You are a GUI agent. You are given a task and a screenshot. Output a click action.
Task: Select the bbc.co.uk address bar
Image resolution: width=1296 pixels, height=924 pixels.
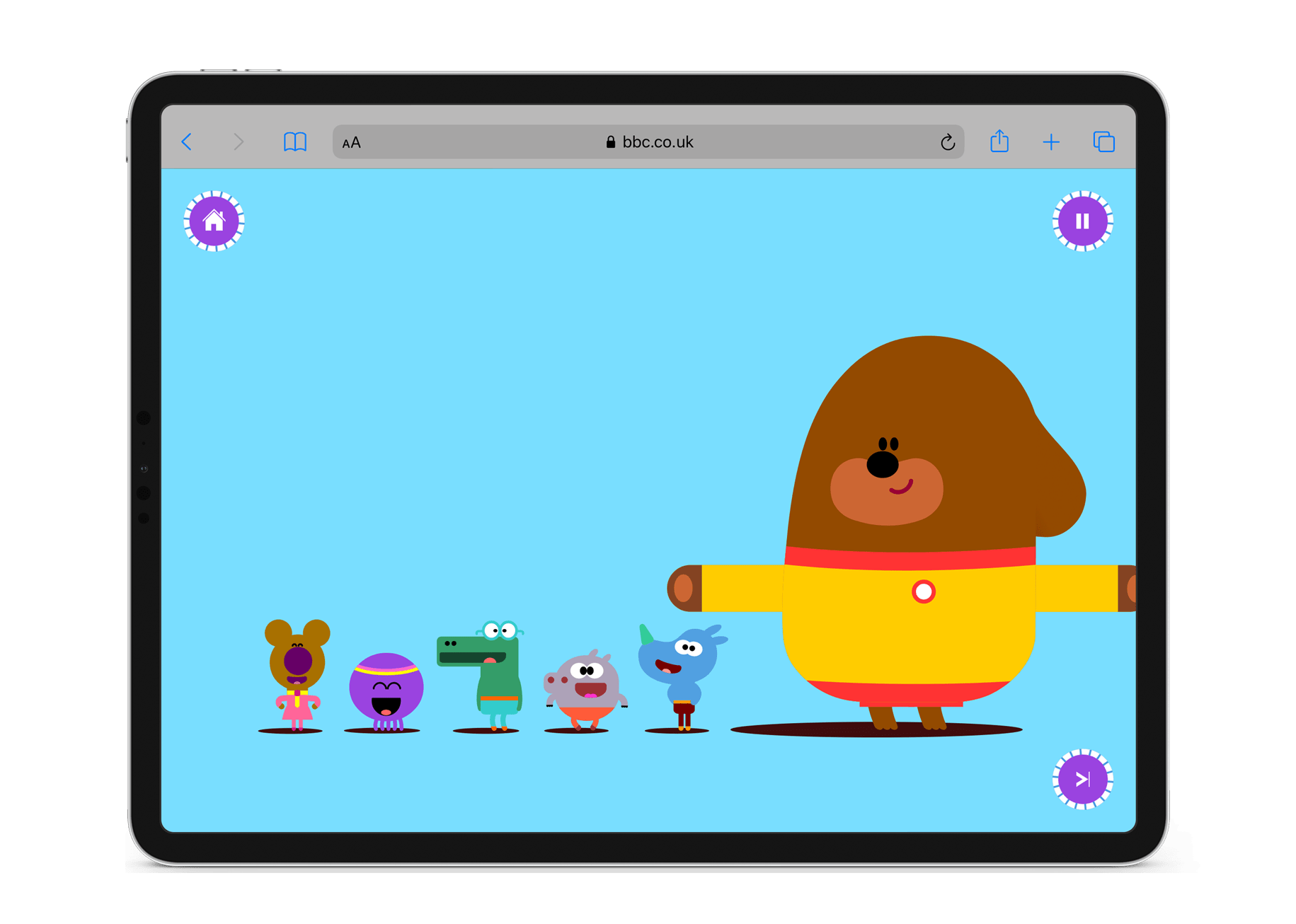pyautogui.click(x=657, y=142)
